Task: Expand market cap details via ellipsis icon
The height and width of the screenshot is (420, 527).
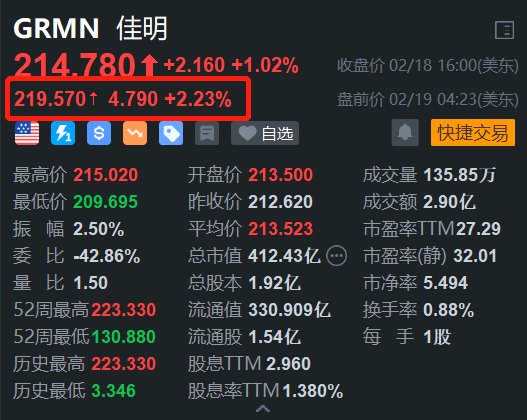Action: (x=336, y=256)
